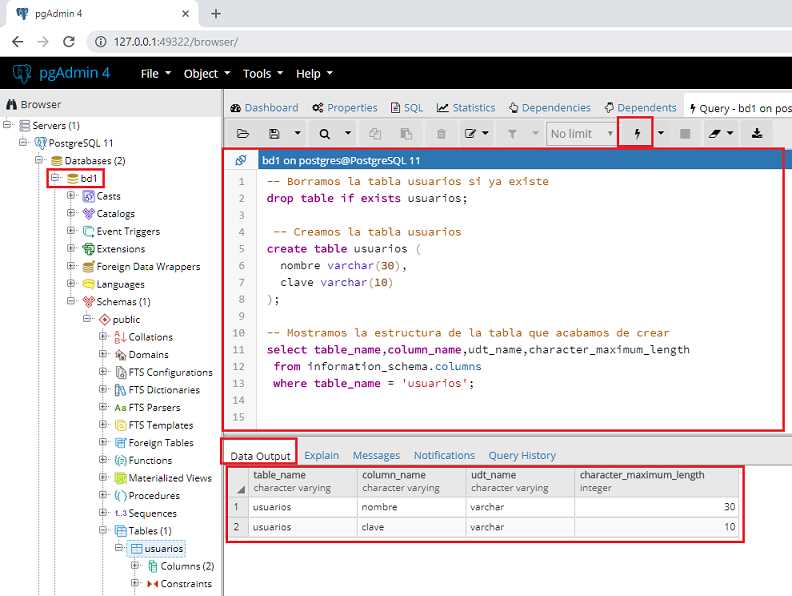The image size is (792, 596).
Task: Expand the Casts node
Action: (71, 195)
